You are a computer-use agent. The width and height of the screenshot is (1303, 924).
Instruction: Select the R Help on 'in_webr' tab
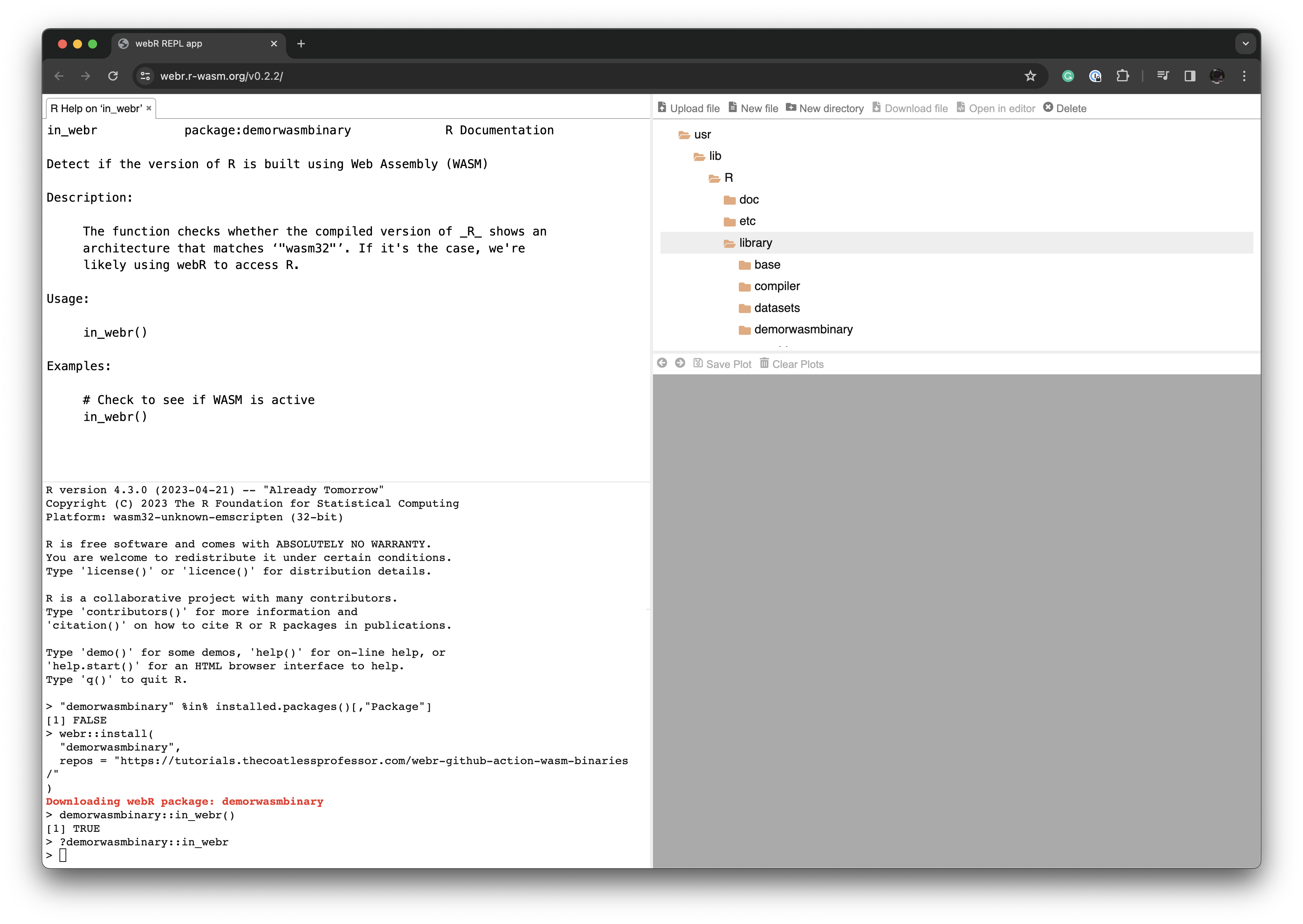click(97, 108)
